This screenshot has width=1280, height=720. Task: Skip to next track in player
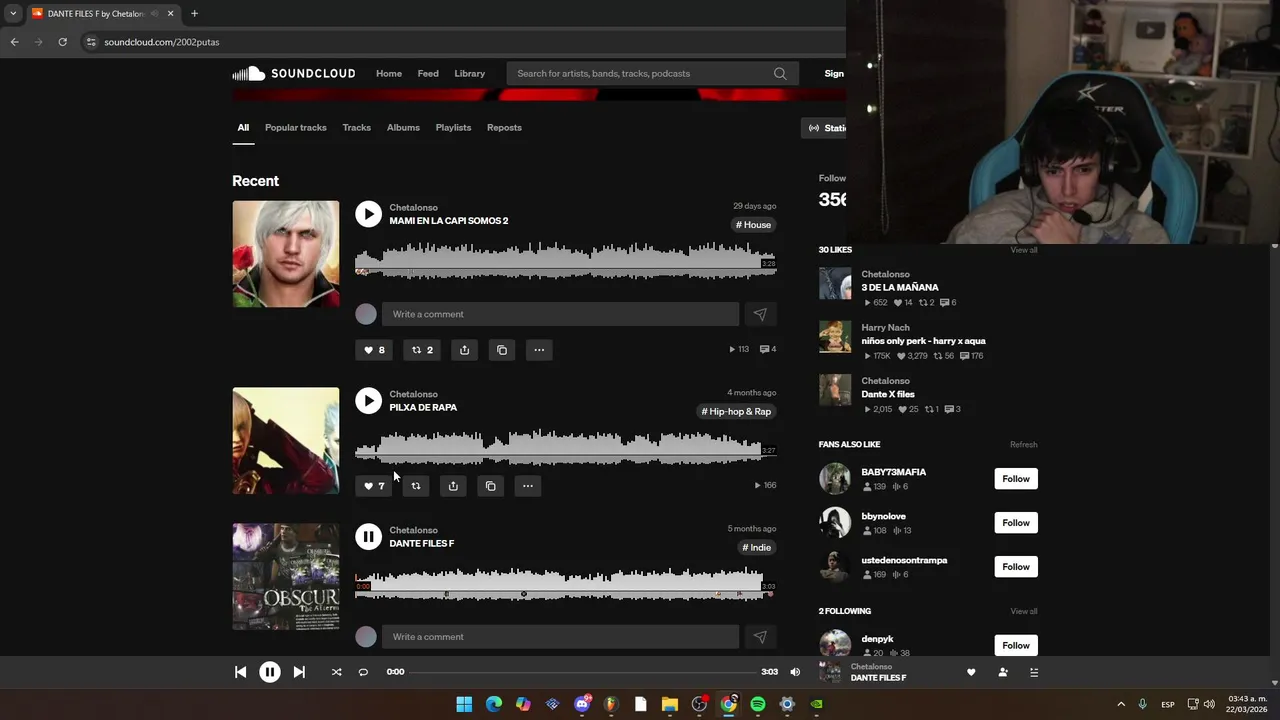pos(299,673)
